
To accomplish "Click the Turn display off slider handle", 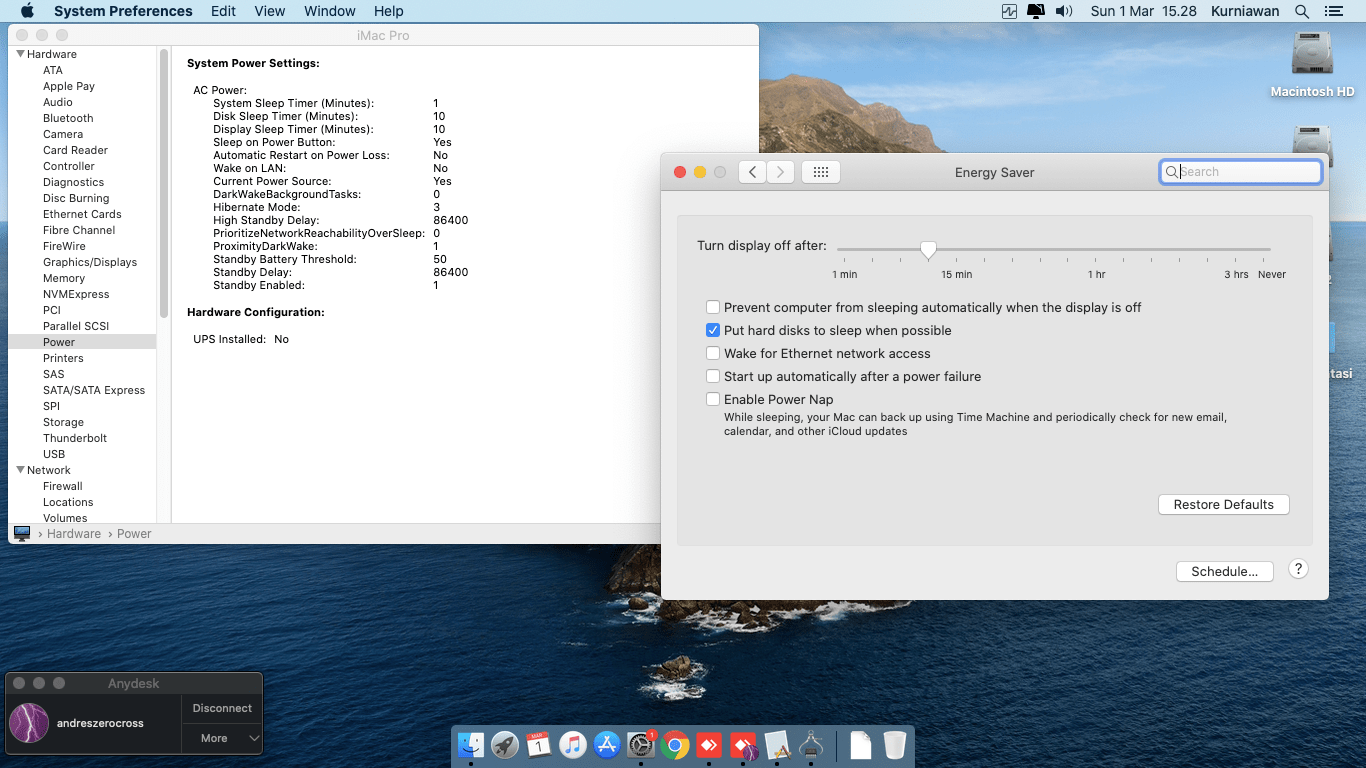I will [x=928, y=250].
